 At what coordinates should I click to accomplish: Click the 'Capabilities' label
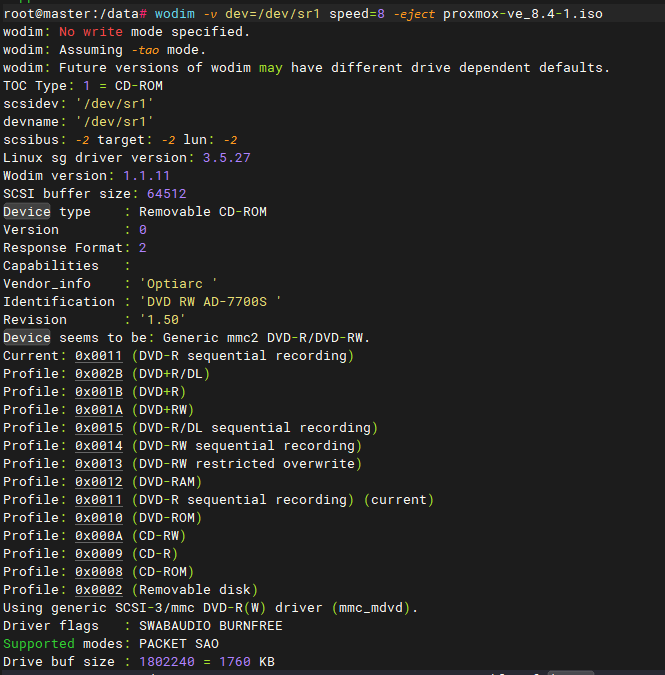point(51,266)
